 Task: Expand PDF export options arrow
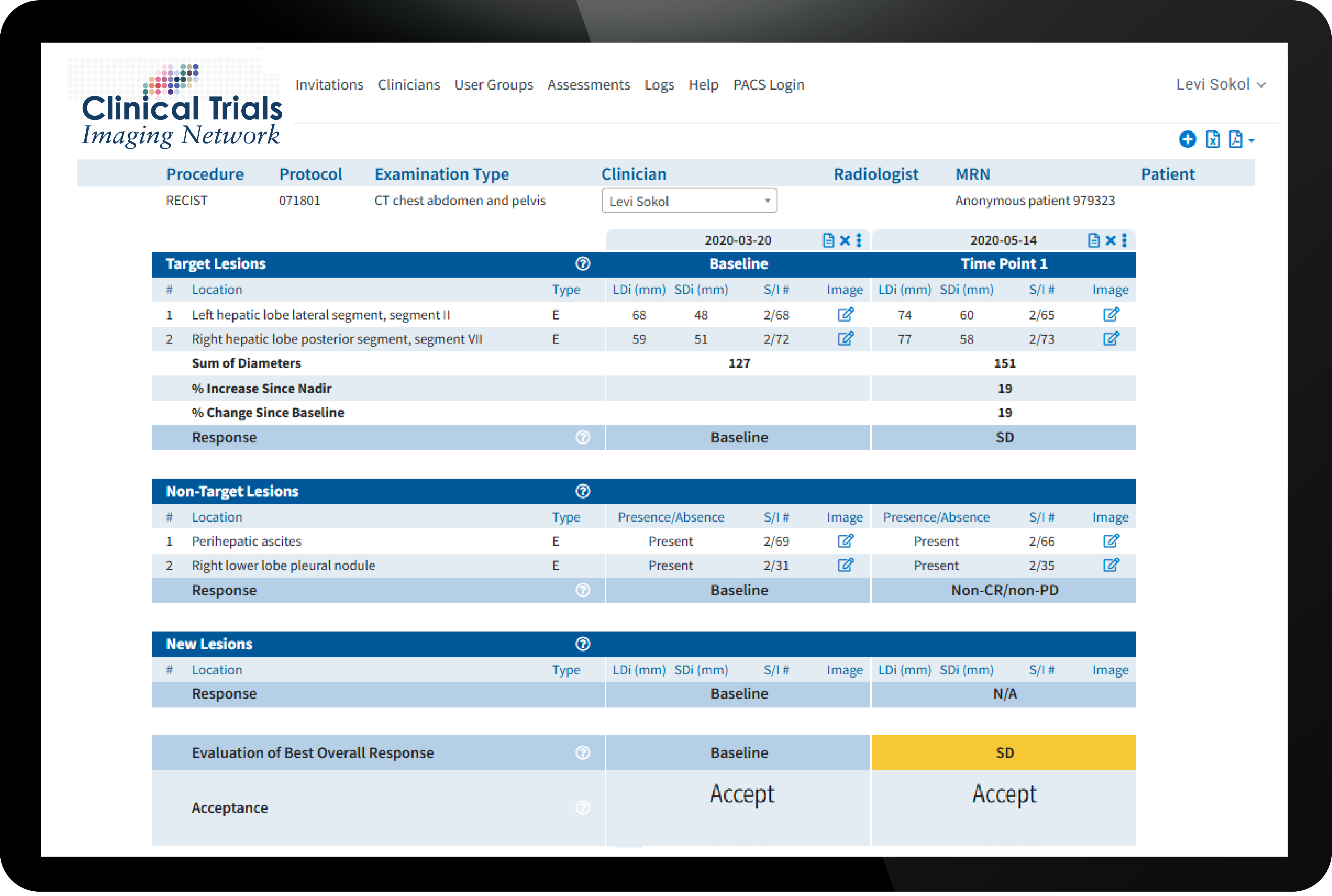click(1251, 141)
